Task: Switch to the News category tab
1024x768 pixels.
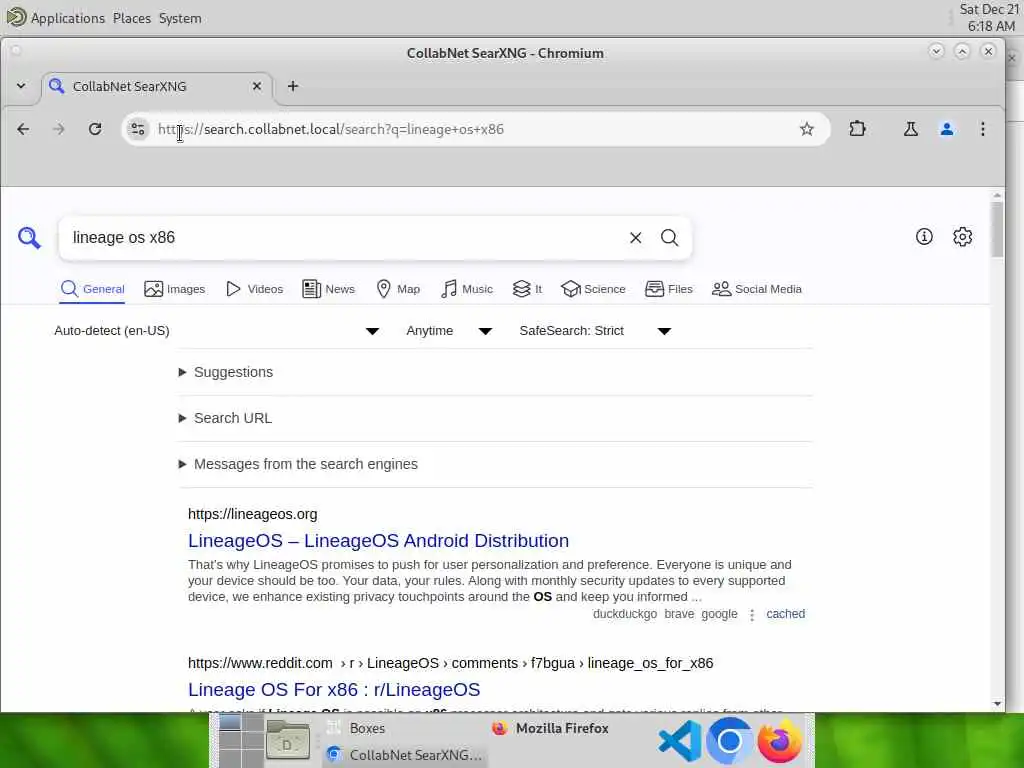Action: pyautogui.click(x=328, y=289)
